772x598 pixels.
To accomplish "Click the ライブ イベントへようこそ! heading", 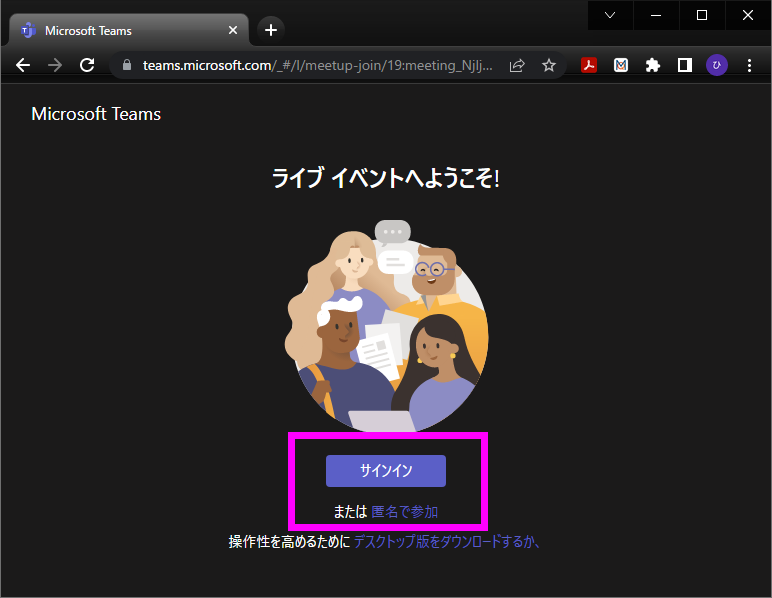I will tap(386, 178).
